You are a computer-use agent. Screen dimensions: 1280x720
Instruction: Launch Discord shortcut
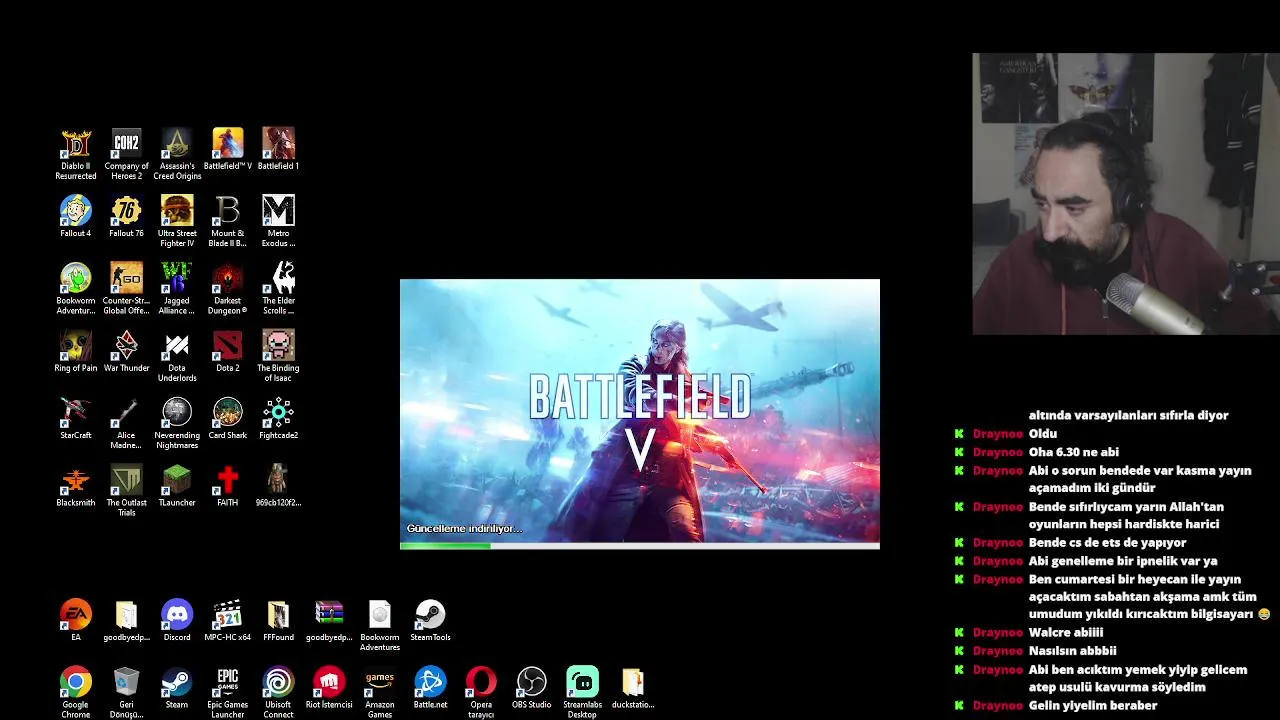point(177,620)
